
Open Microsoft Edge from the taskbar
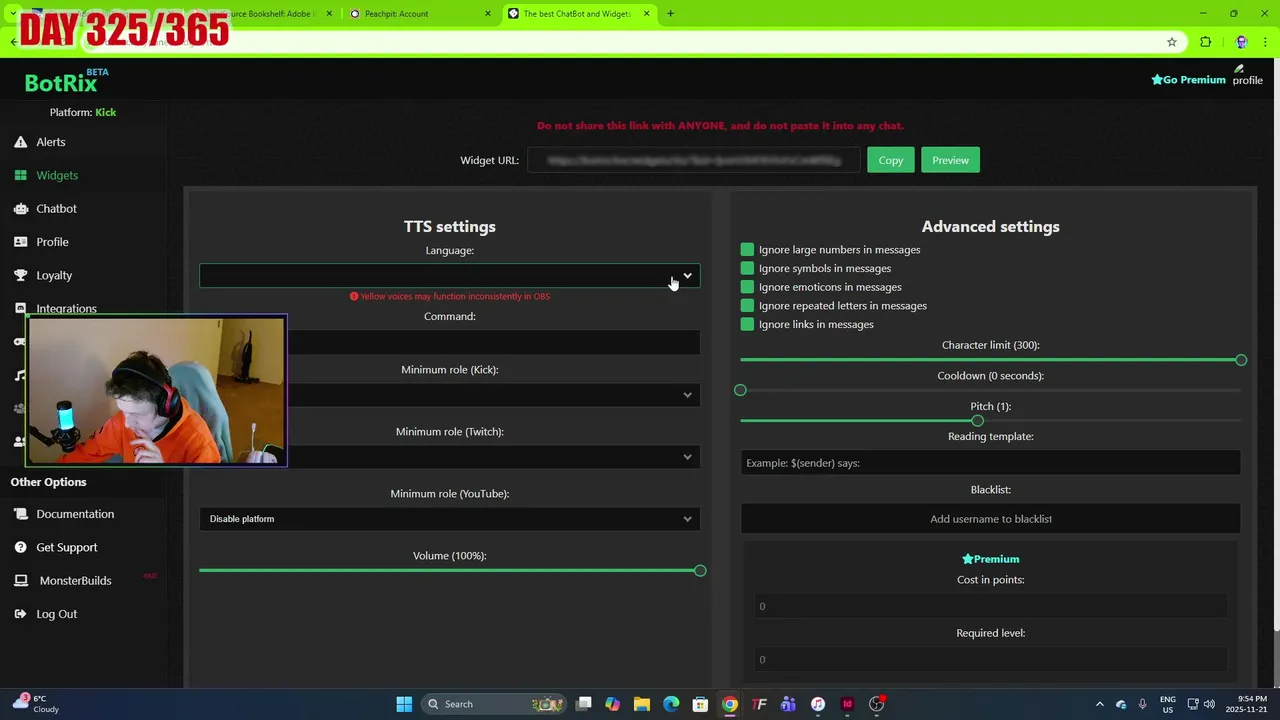click(x=671, y=704)
